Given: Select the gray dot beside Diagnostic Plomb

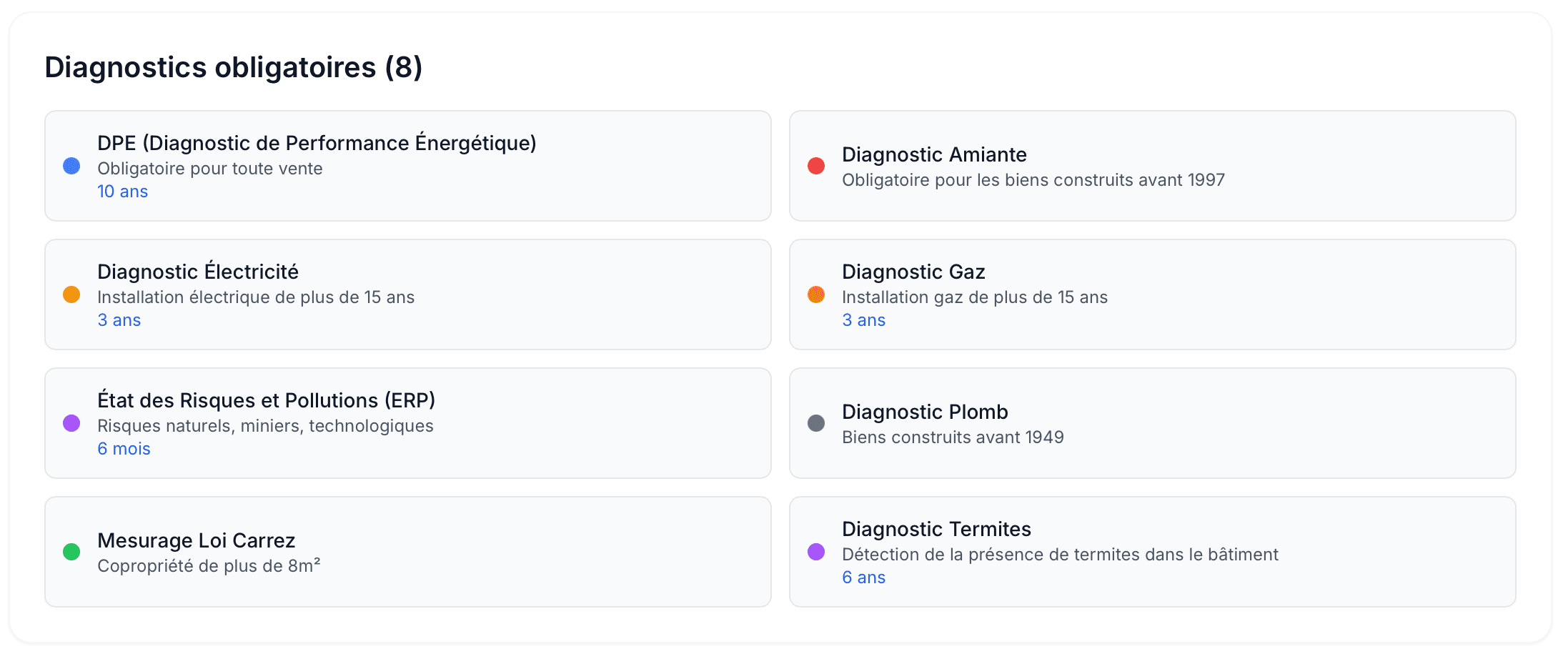Looking at the screenshot, I should (x=816, y=422).
